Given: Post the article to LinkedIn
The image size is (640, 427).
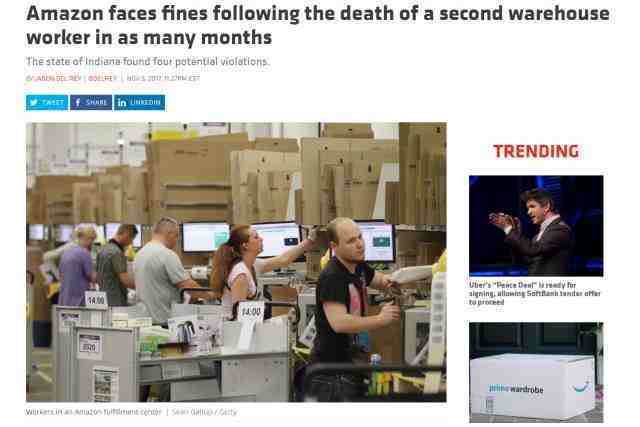Looking at the screenshot, I should 139,102.
